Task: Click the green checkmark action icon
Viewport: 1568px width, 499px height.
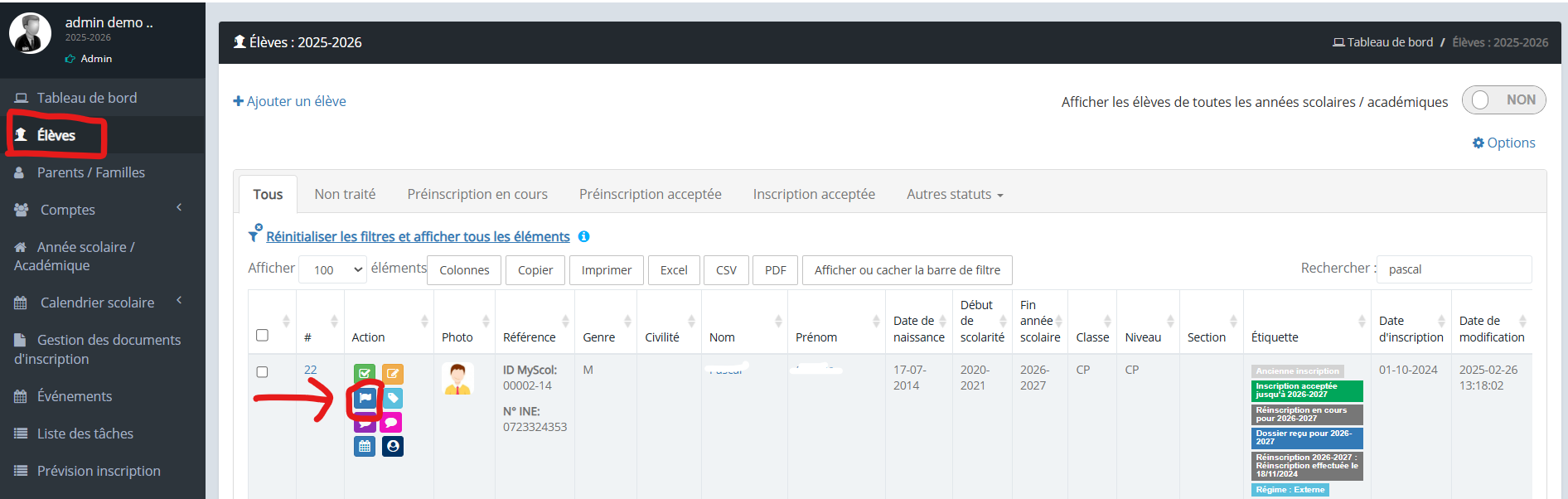Action: click(365, 374)
